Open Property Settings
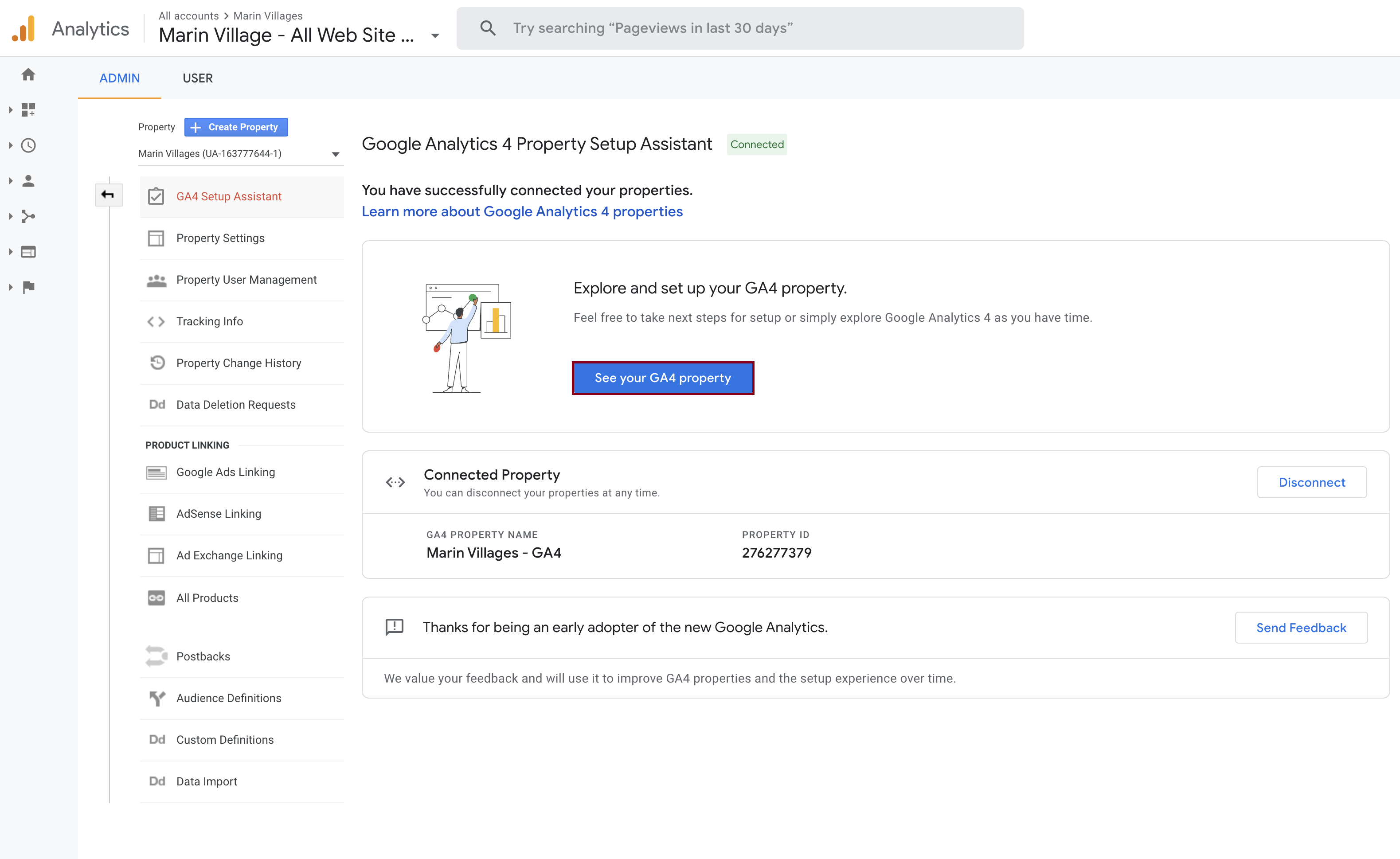Screen dimensions: 1400x859 point(242,238)
